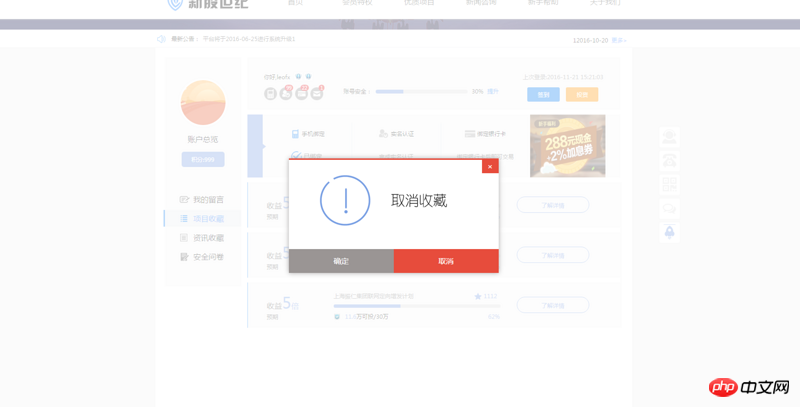800x407 pixels.
Task: Click the QR code icon in the right floating bar
Action: [670, 184]
